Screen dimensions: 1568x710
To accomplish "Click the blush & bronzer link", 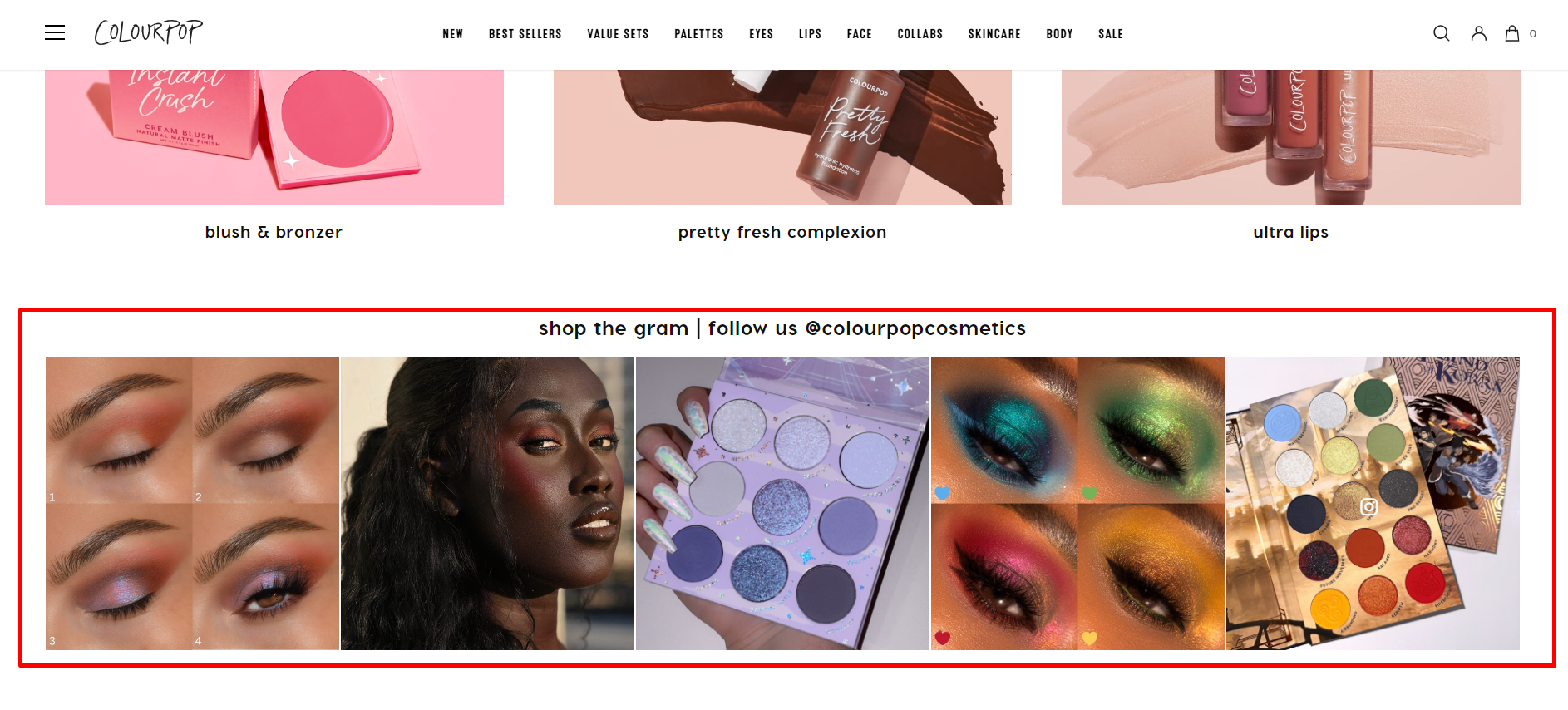I will (274, 232).
